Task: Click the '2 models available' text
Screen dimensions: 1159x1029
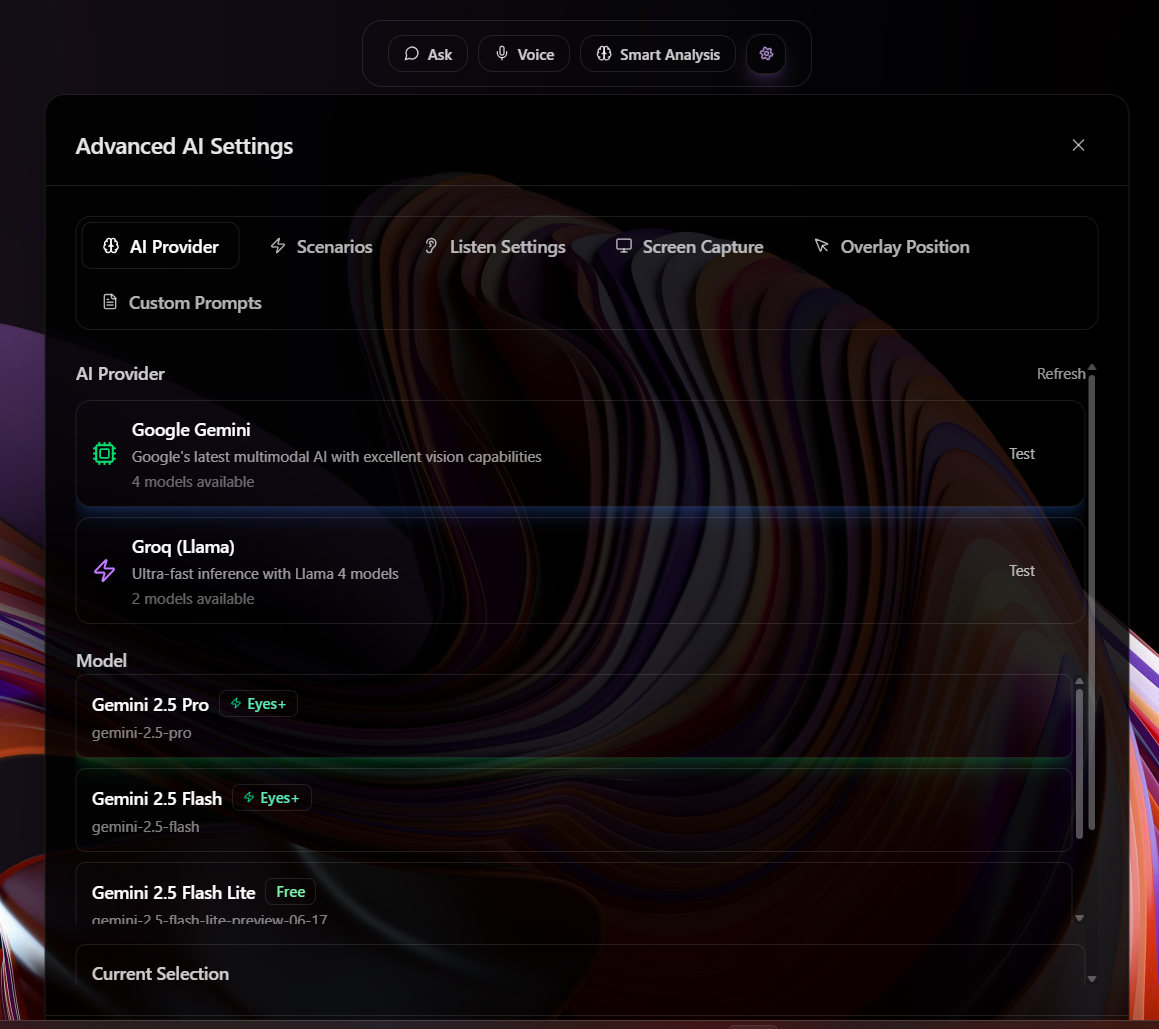Action: coord(193,598)
